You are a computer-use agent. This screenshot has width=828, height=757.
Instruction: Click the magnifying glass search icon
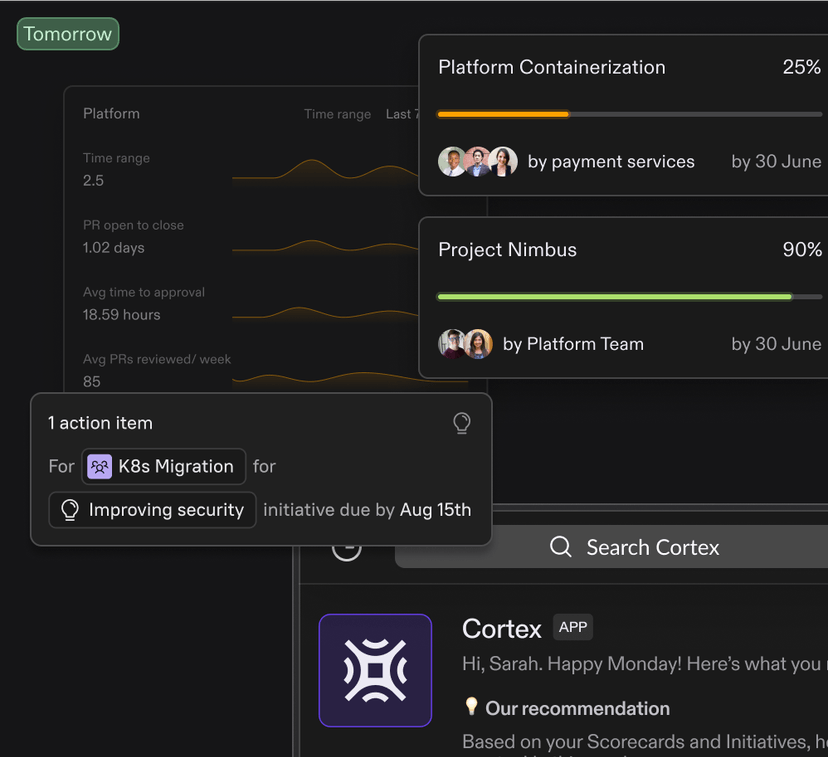[x=560, y=547]
